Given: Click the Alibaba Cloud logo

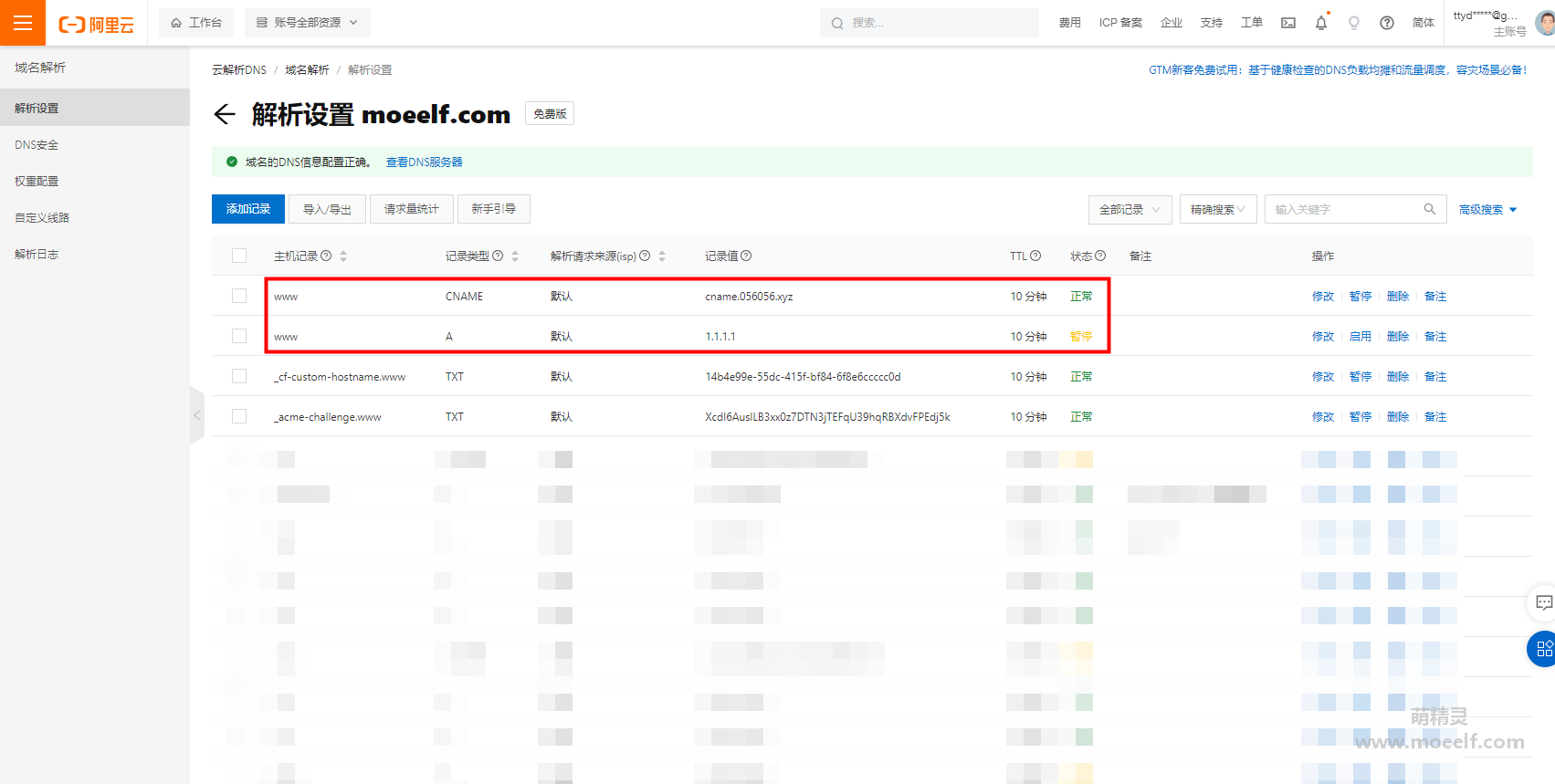Looking at the screenshot, I should 96,25.
